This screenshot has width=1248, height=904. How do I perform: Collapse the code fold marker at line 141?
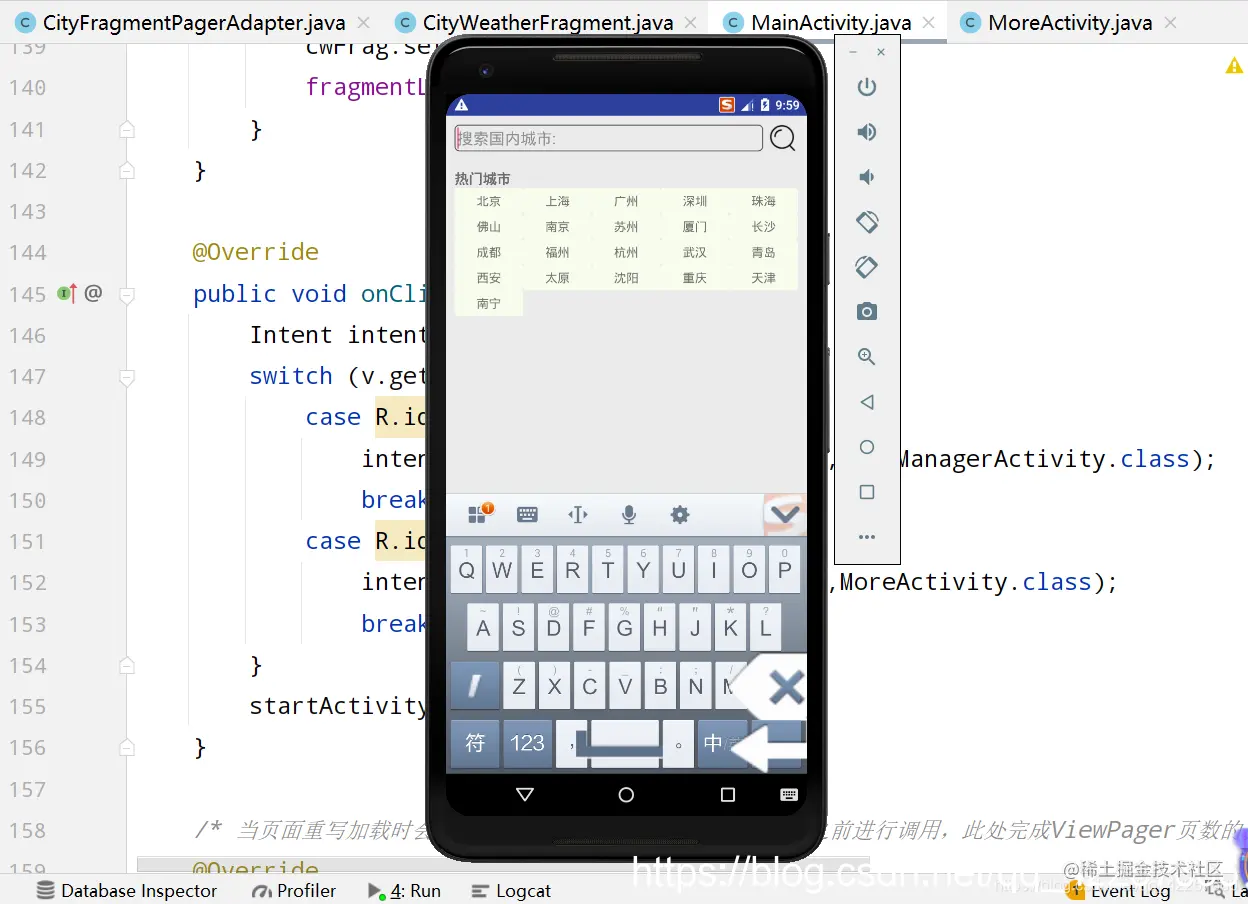(x=126, y=129)
